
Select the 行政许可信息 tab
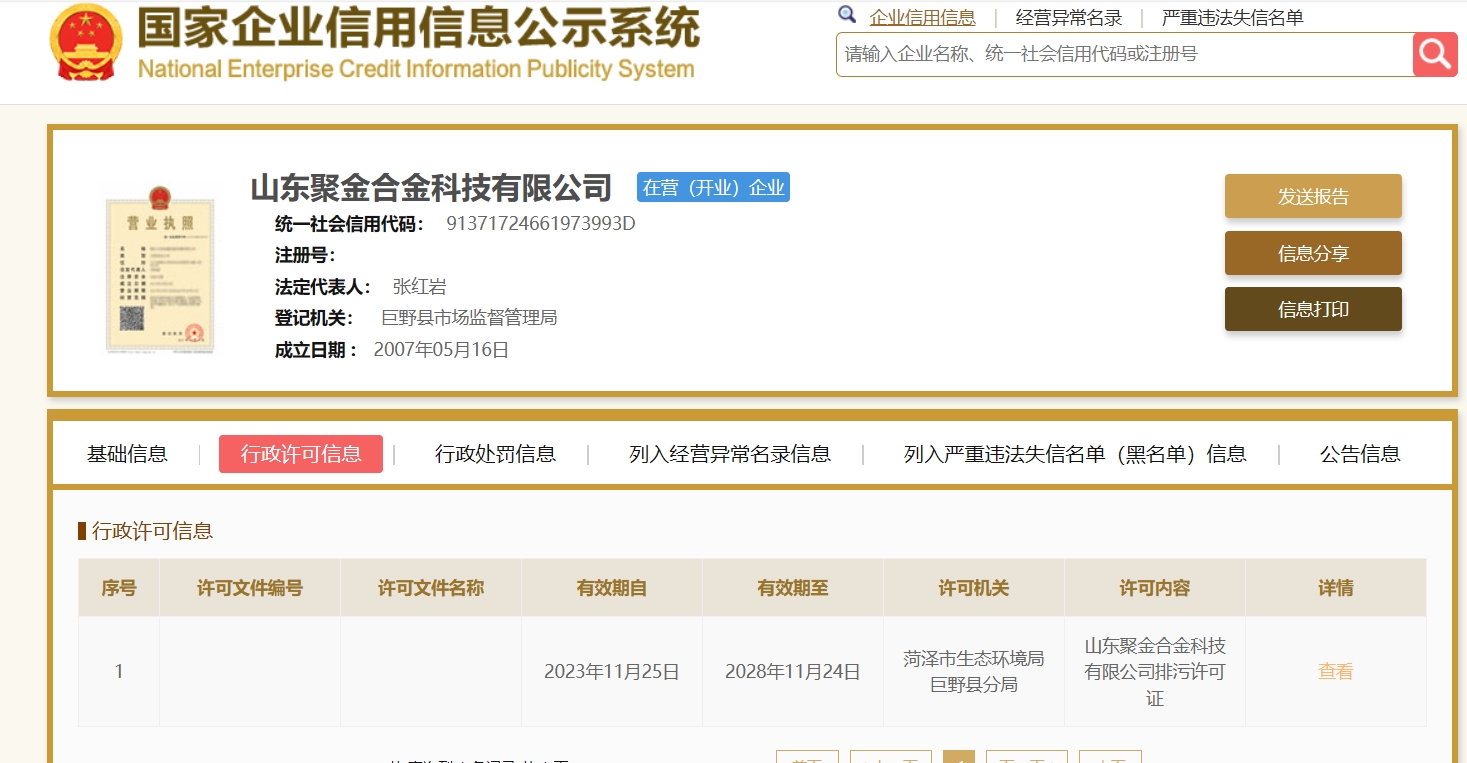click(x=301, y=454)
